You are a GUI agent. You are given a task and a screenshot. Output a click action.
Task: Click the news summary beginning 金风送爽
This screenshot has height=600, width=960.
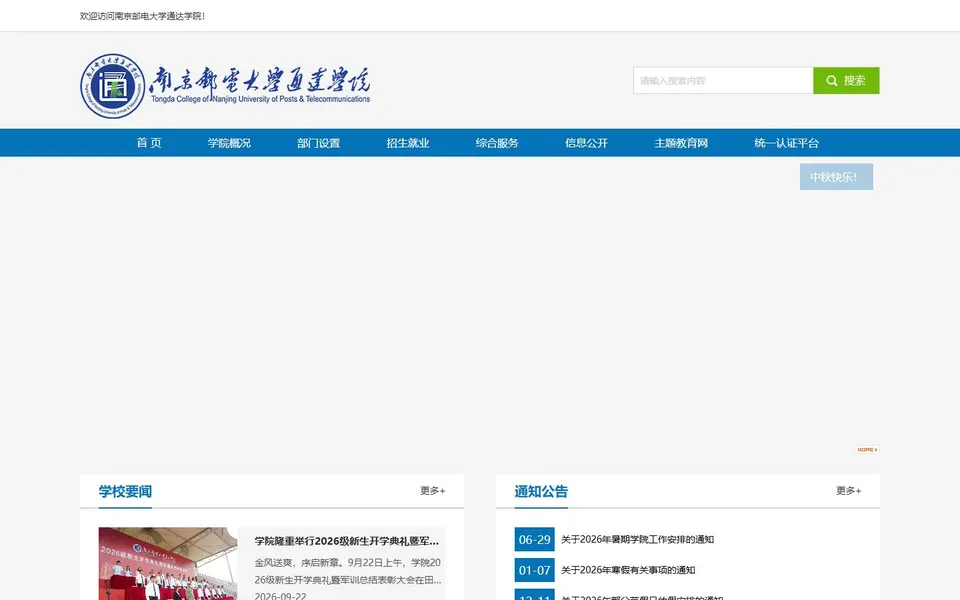click(348, 571)
